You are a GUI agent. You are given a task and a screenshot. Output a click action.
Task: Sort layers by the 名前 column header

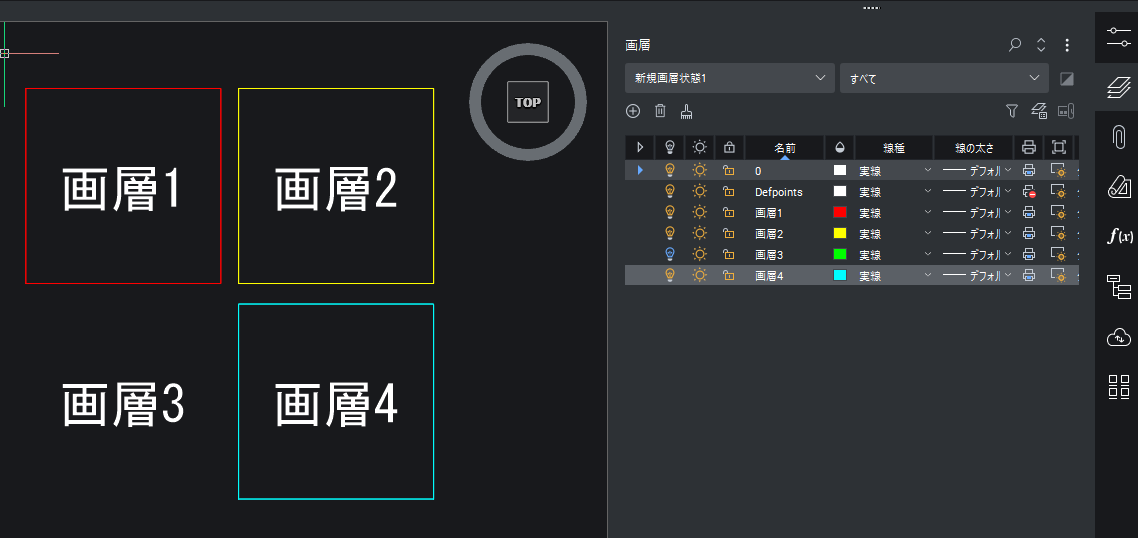[x=785, y=148]
